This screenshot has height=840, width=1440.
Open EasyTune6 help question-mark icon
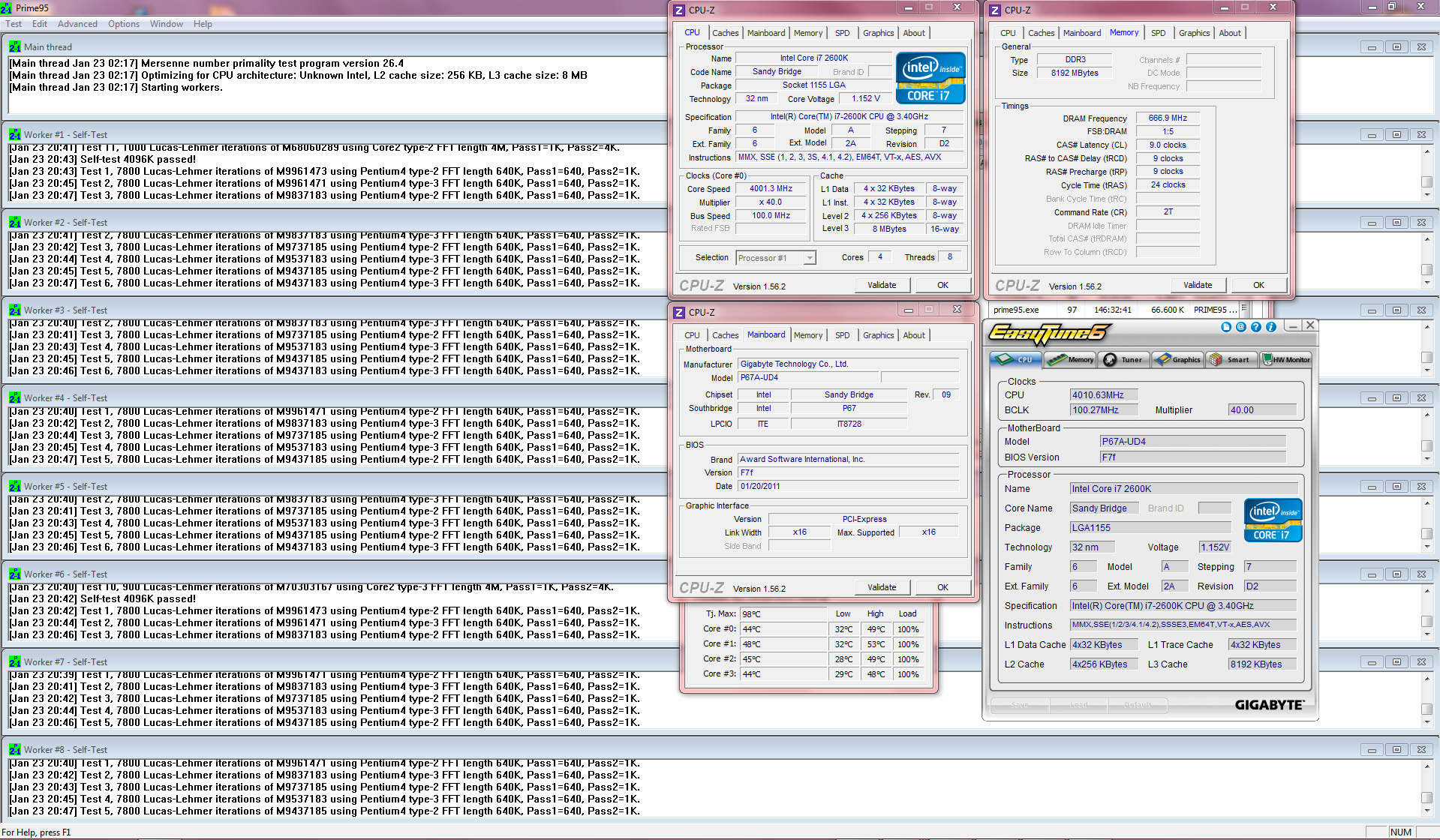(x=1256, y=327)
